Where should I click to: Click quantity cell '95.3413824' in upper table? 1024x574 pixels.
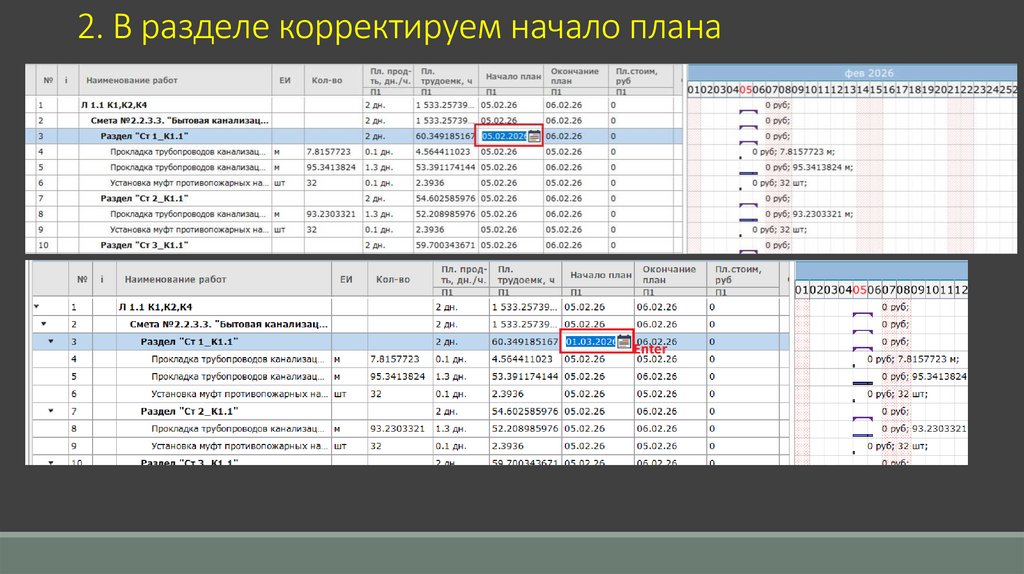click(x=331, y=167)
